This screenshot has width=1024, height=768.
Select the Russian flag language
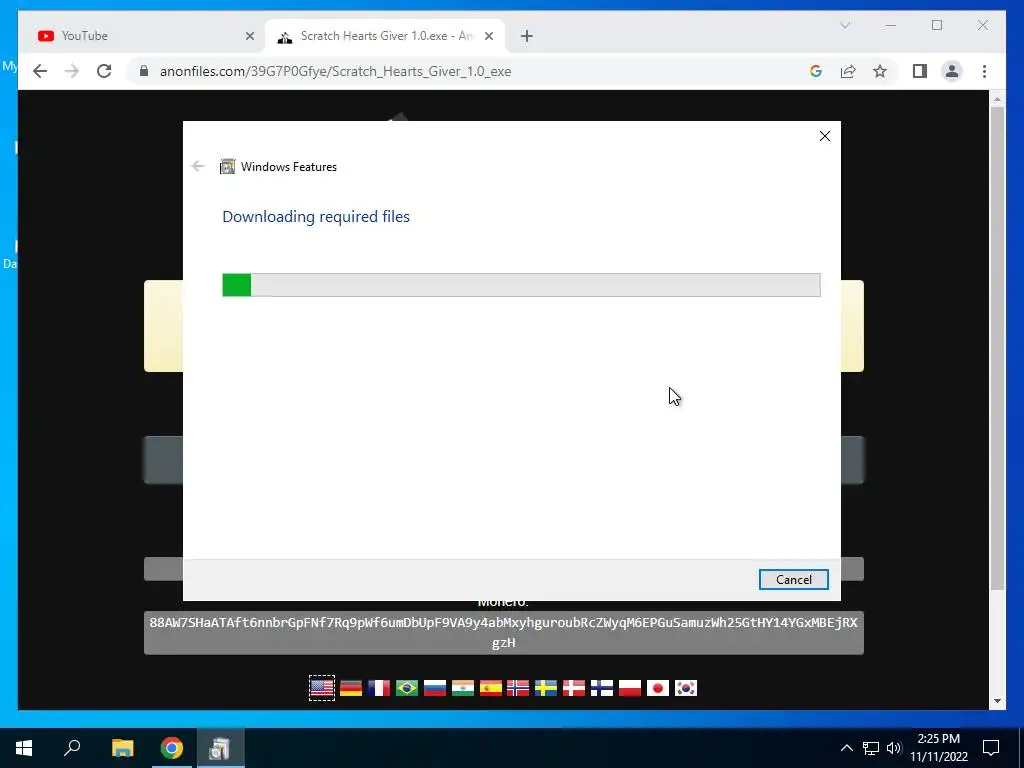click(435, 688)
